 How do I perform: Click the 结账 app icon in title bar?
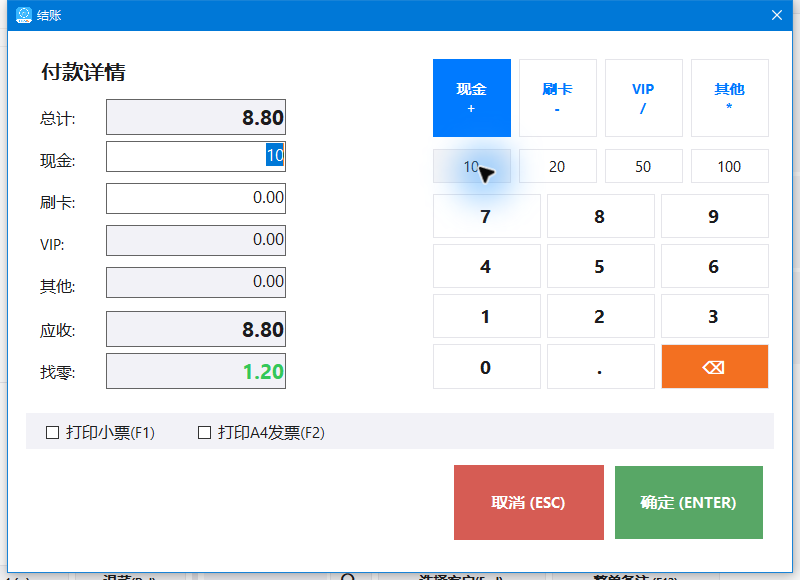point(23,15)
